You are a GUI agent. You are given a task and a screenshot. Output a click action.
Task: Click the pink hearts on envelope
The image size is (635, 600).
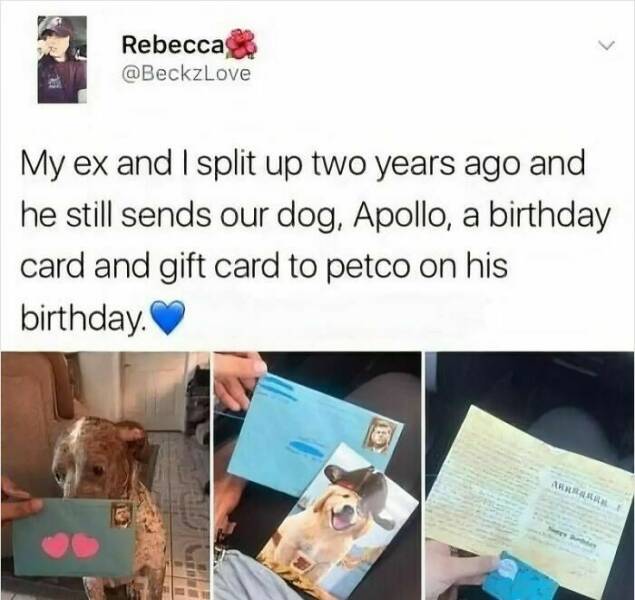pos(71,545)
